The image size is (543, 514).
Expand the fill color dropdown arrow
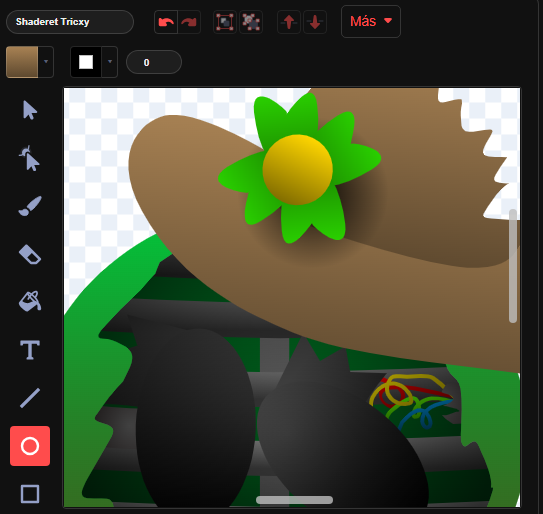click(x=46, y=62)
